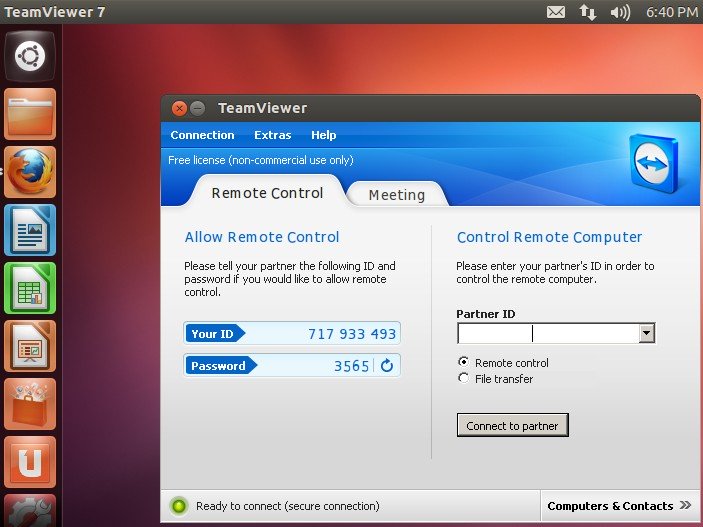Open LibreOffice Writer from the launcher
This screenshot has height=527, width=703.
30,230
